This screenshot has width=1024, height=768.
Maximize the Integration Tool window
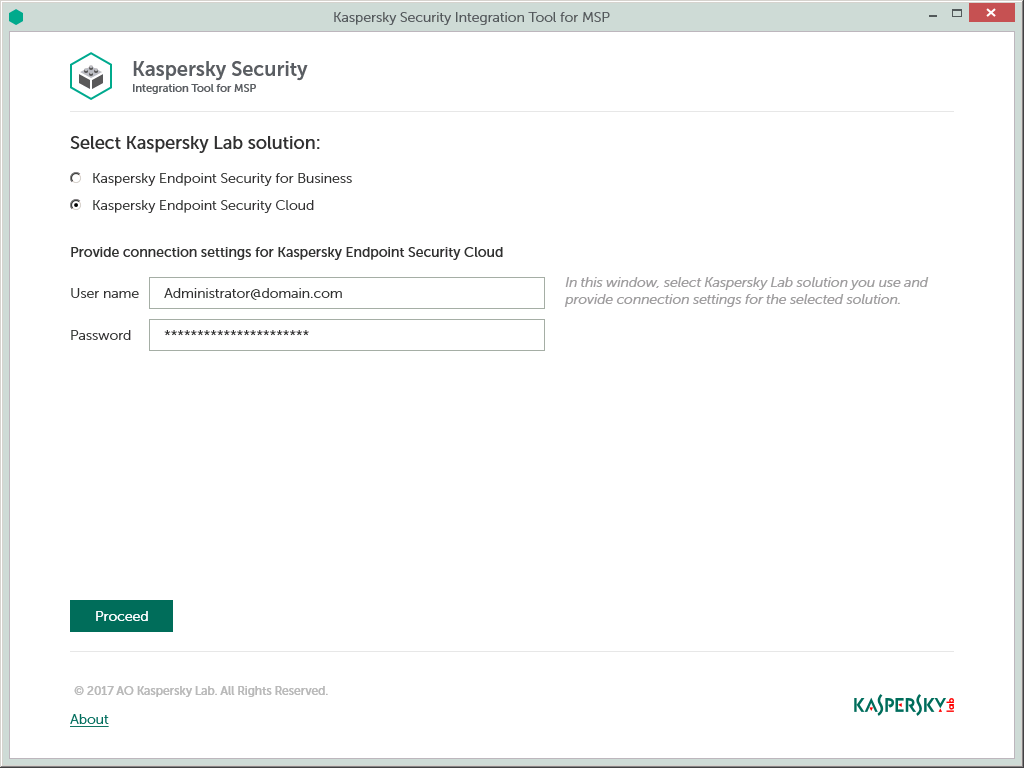(958, 12)
